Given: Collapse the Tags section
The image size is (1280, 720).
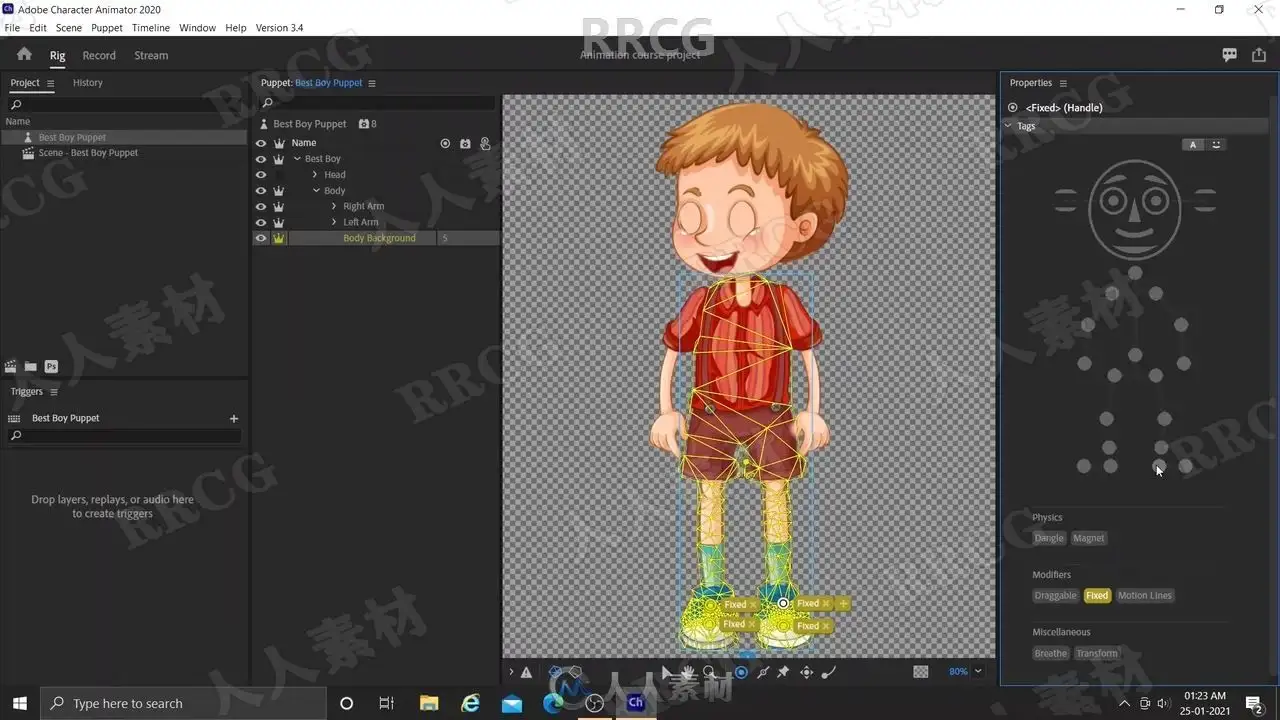Looking at the screenshot, I should coord(1008,126).
